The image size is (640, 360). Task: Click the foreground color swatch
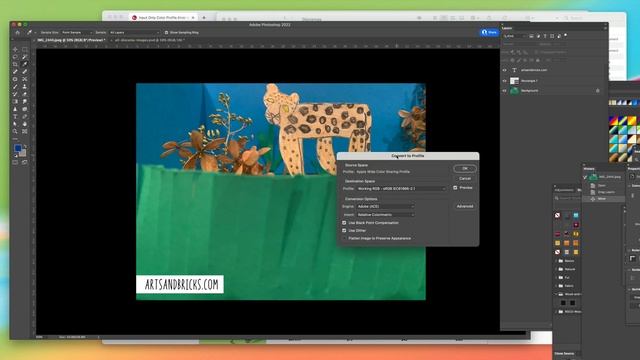click(x=18, y=148)
